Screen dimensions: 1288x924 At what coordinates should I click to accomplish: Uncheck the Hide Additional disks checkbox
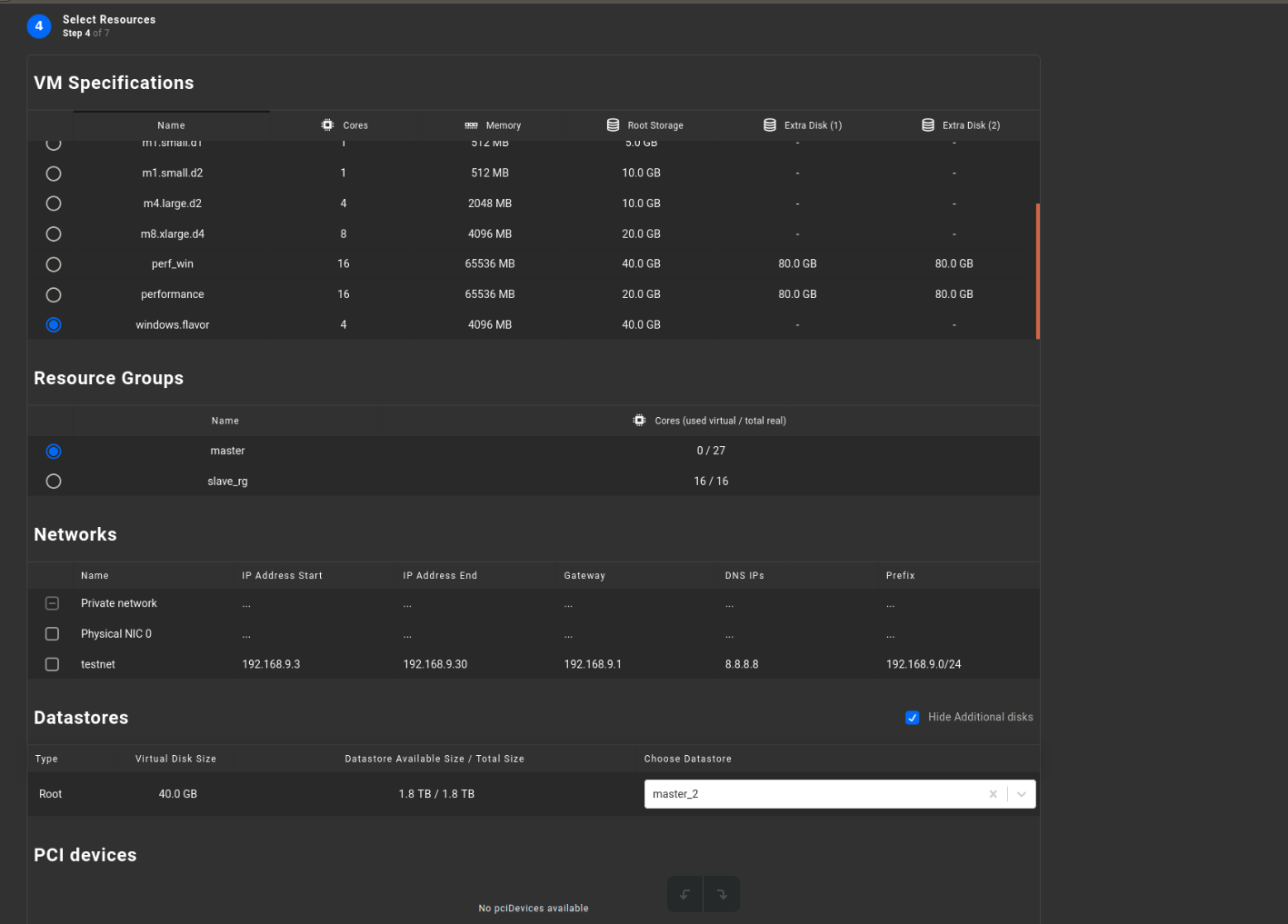click(913, 718)
